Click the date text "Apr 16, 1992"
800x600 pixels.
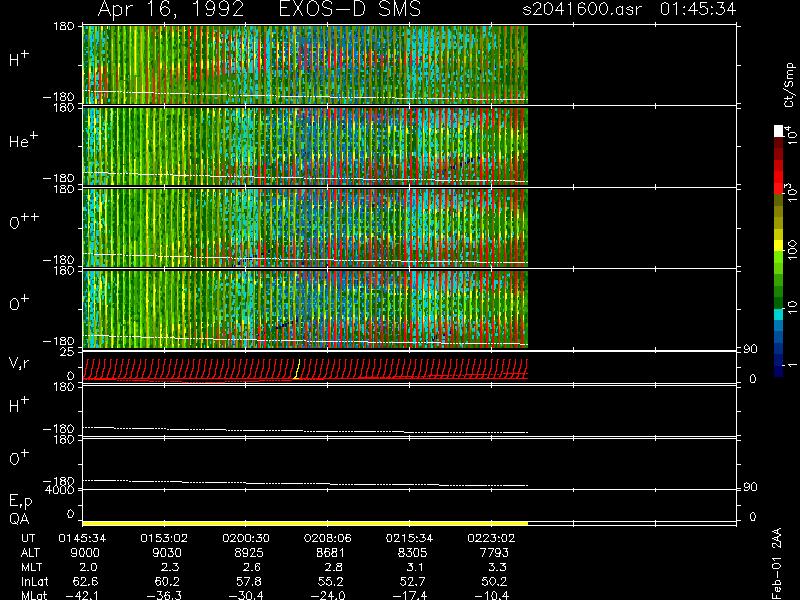[x=170, y=10]
